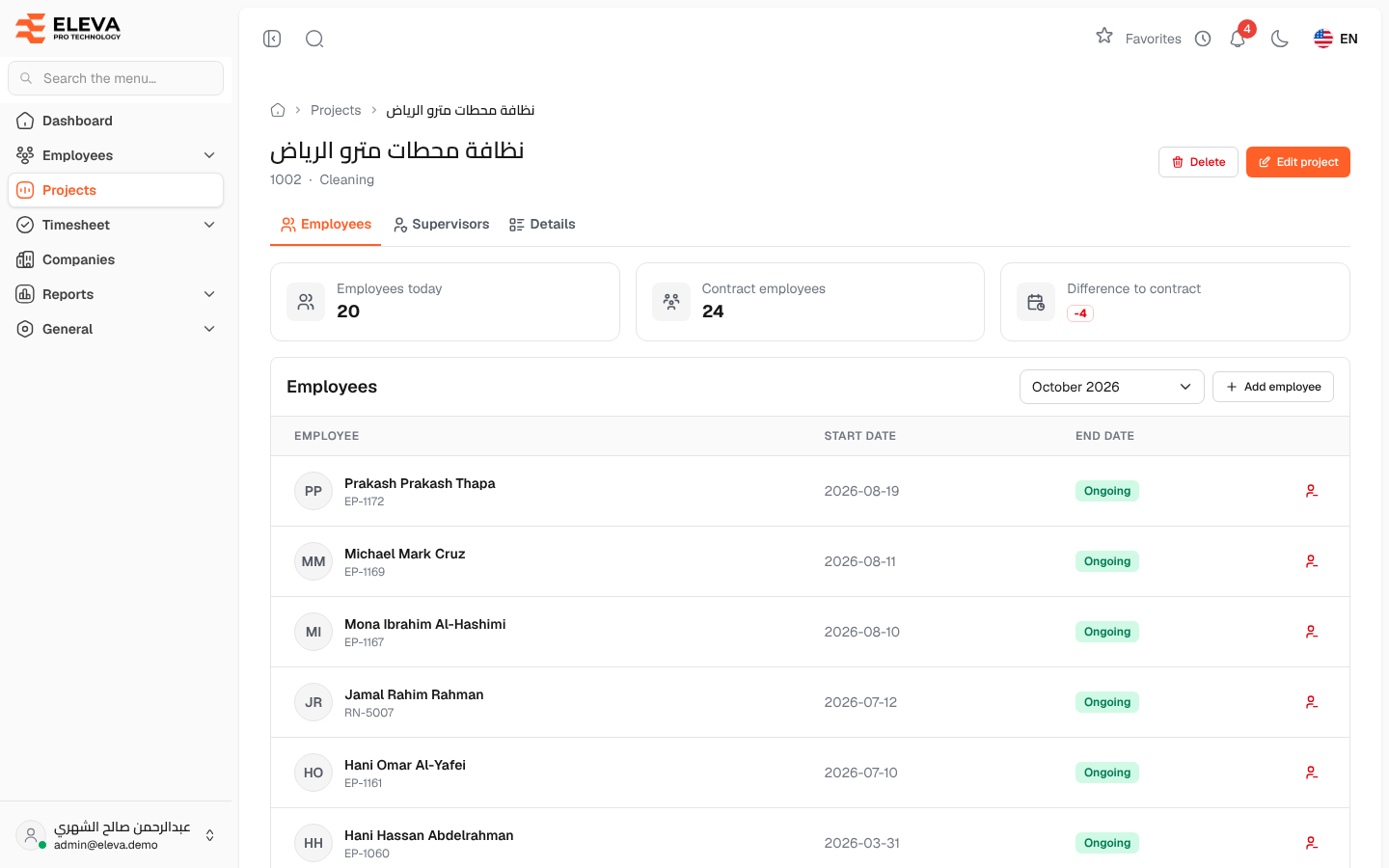The height and width of the screenshot is (868, 1389).
Task: Click the Favorites star icon
Action: point(1104,37)
